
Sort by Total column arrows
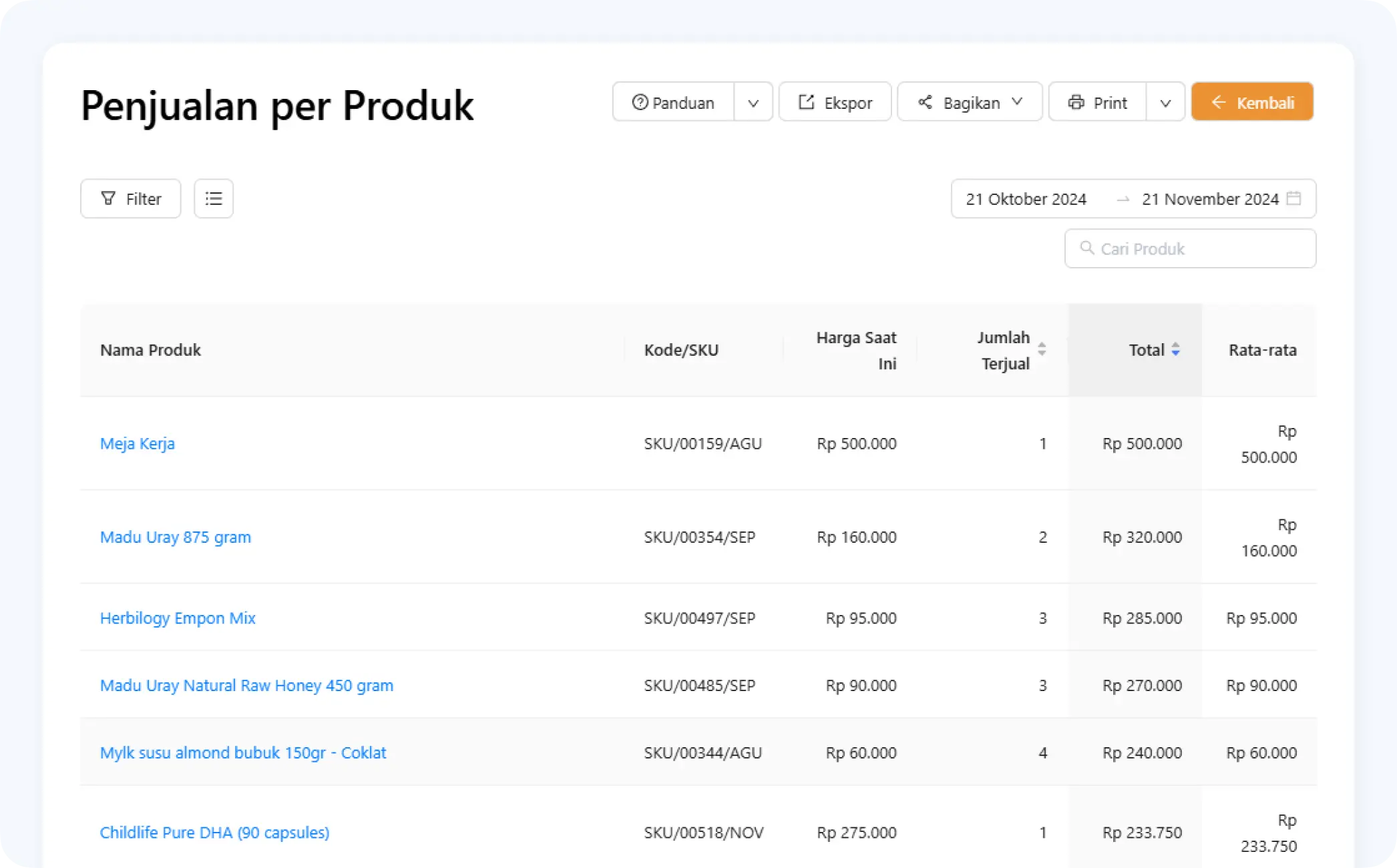point(1175,349)
